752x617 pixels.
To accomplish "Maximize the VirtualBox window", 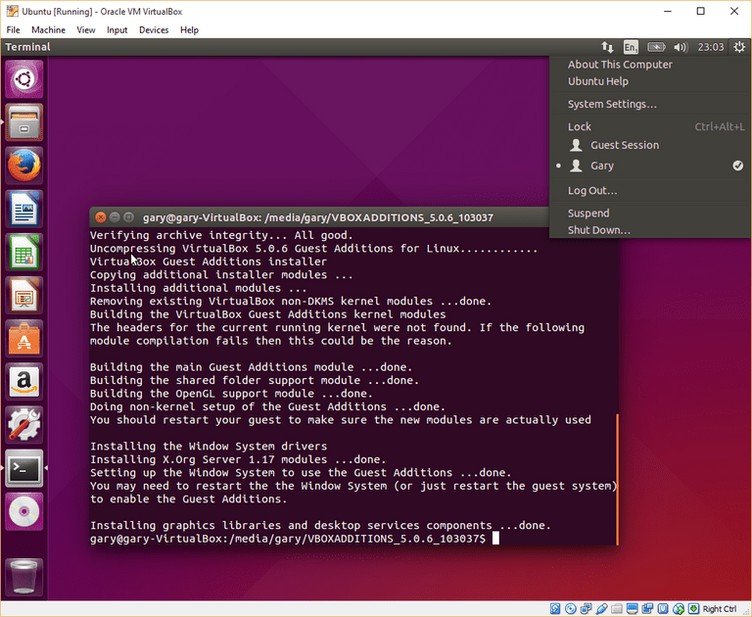I will [x=701, y=11].
